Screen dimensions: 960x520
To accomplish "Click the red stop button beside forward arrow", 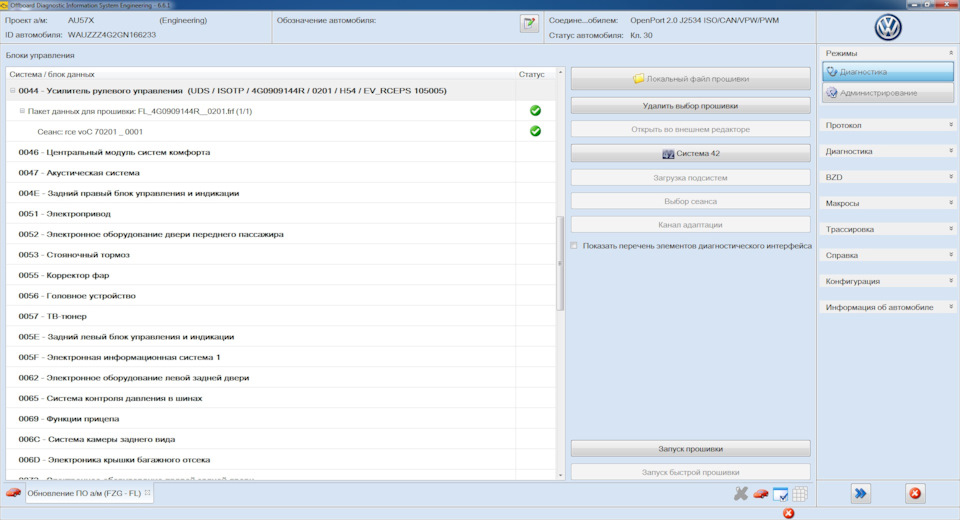I will [915, 494].
